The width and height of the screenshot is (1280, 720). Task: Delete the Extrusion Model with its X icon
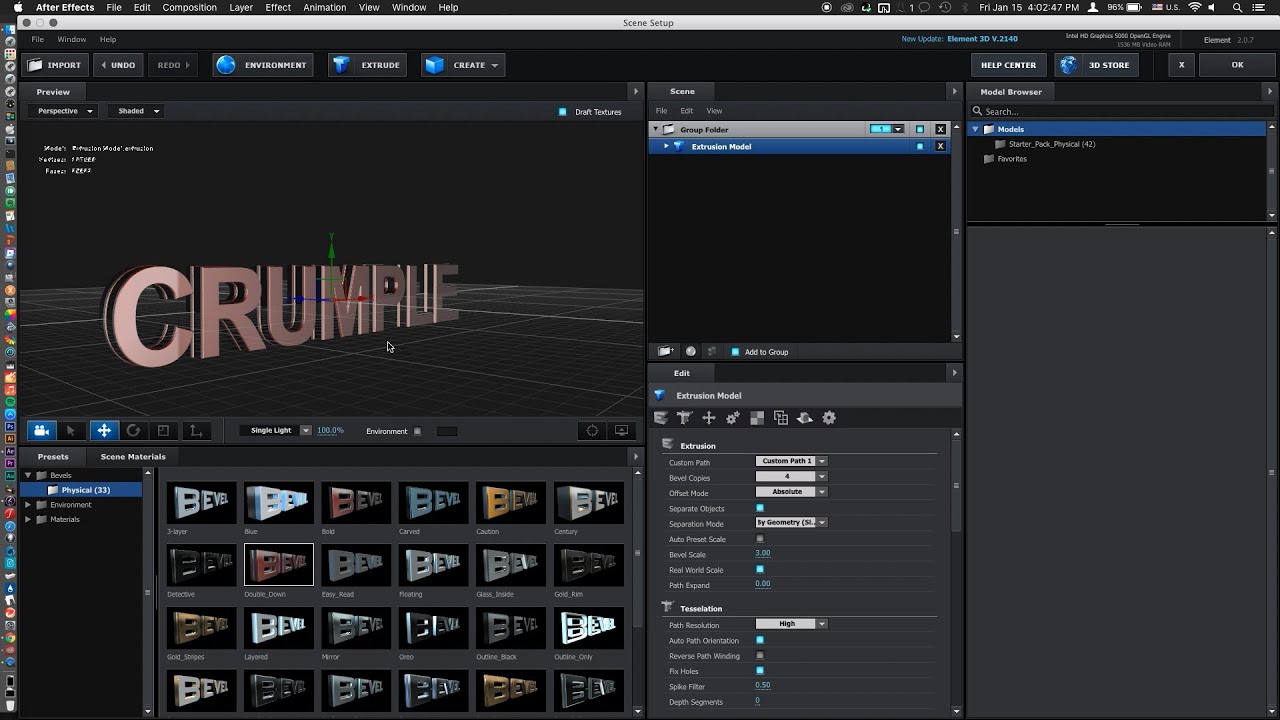pos(940,146)
